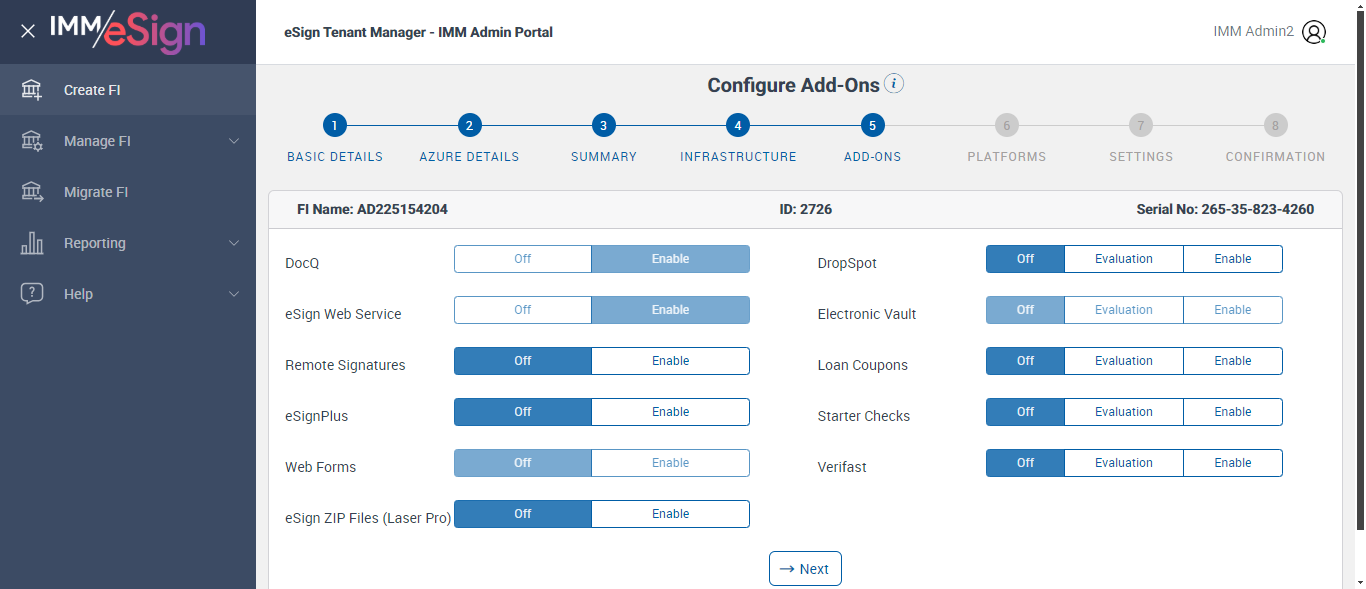Image resolution: width=1366 pixels, height=589 pixels.
Task: Expand the Help menu chevron
Action: (x=234, y=294)
